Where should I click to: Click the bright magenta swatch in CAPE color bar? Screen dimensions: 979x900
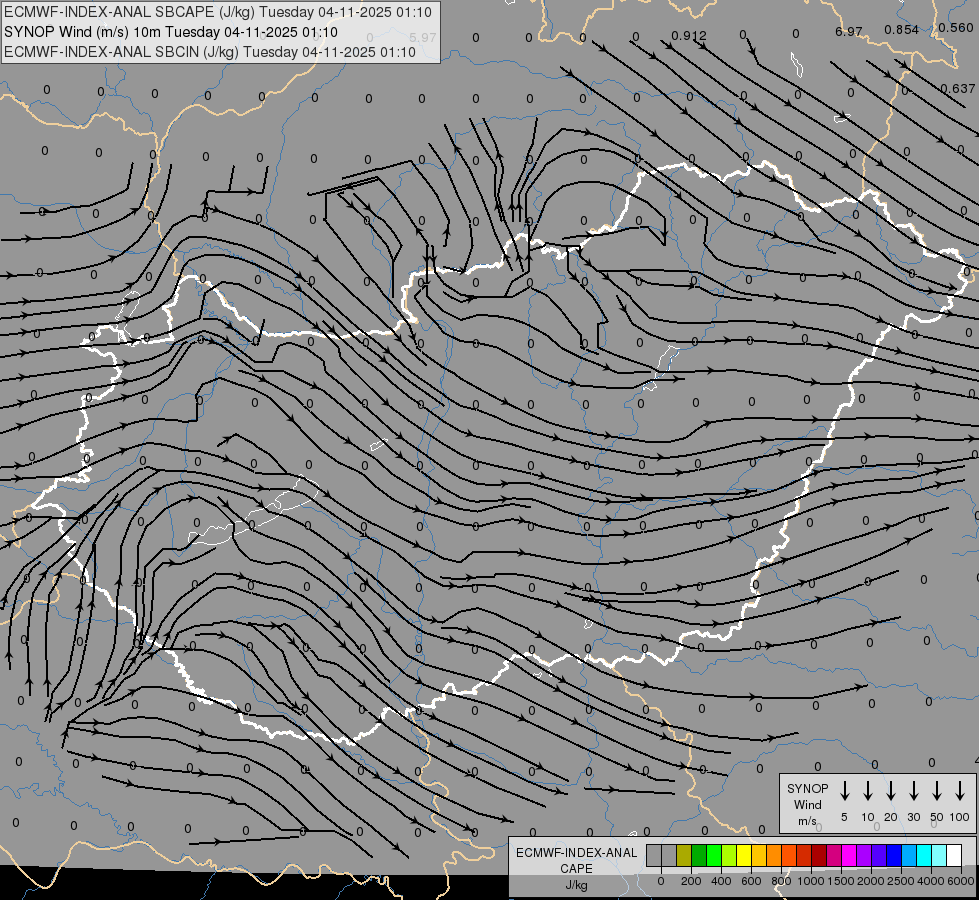tap(849, 856)
